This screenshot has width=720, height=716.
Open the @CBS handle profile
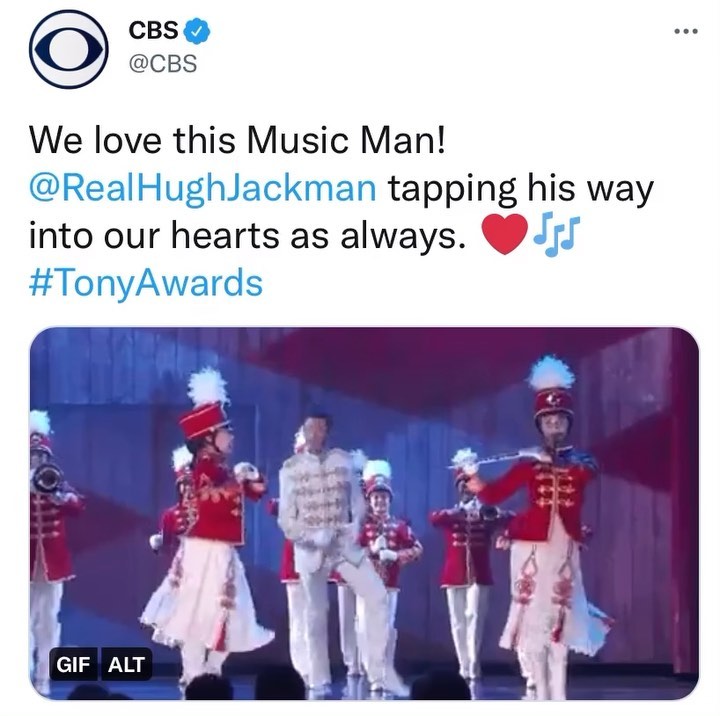pyautogui.click(x=163, y=63)
